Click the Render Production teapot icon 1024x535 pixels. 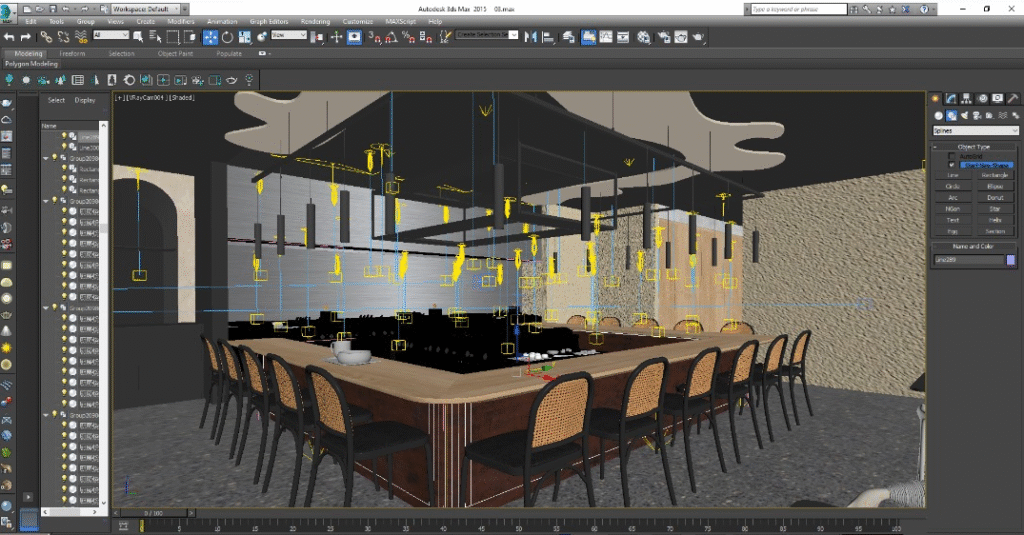click(696, 37)
